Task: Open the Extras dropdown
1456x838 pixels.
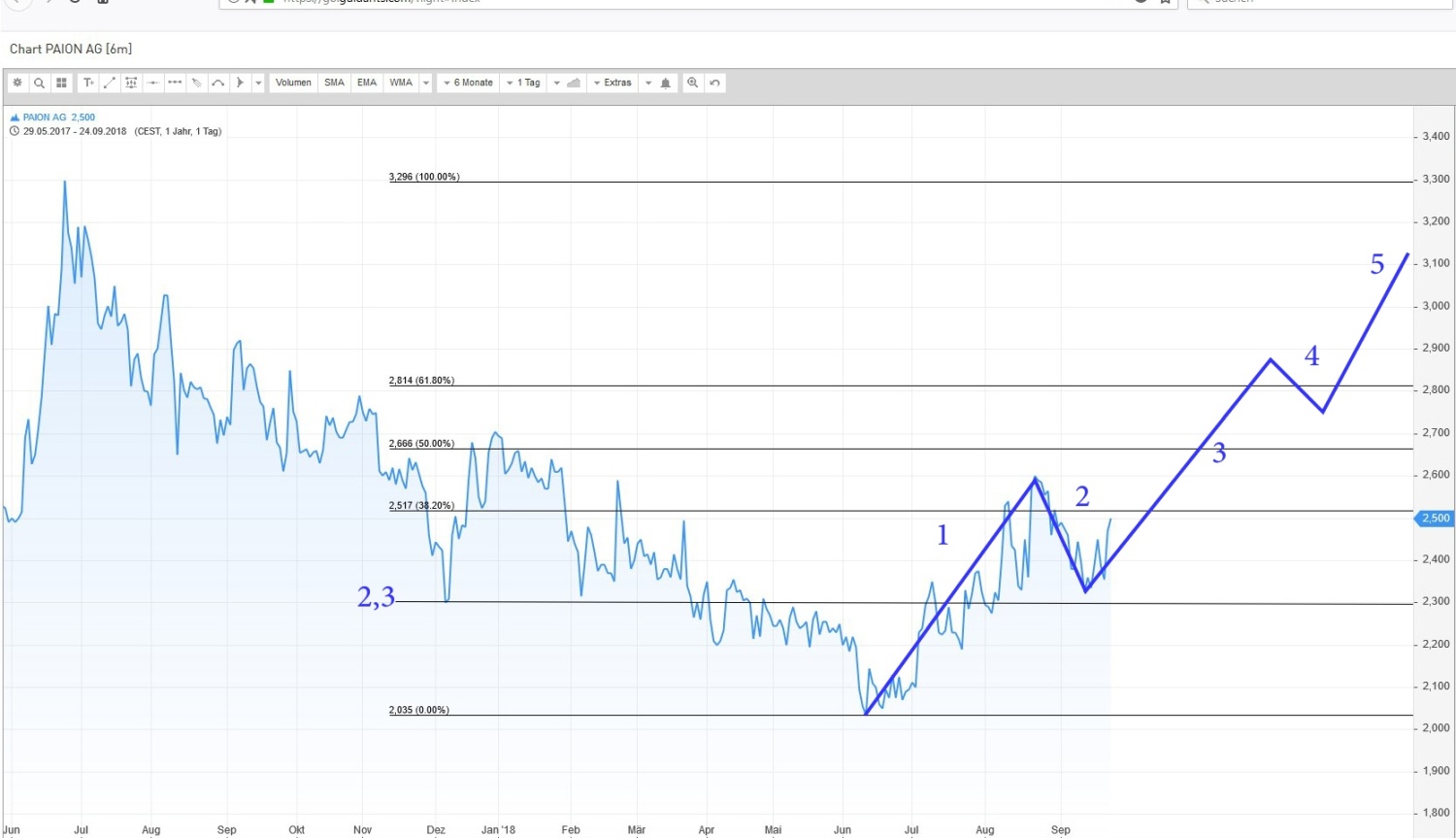Action: click(x=612, y=83)
